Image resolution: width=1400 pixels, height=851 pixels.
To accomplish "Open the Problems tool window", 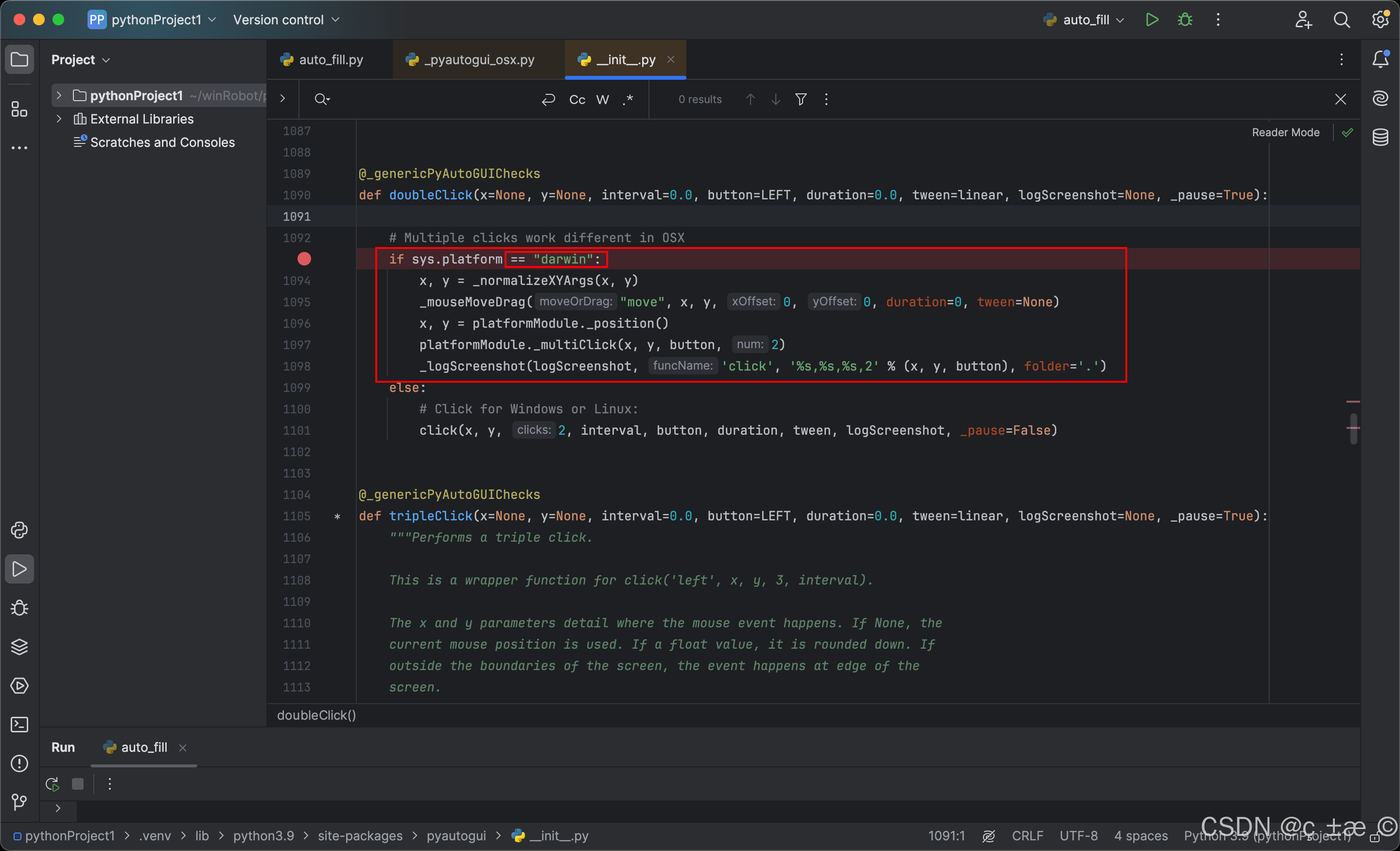I will coord(19,764).
